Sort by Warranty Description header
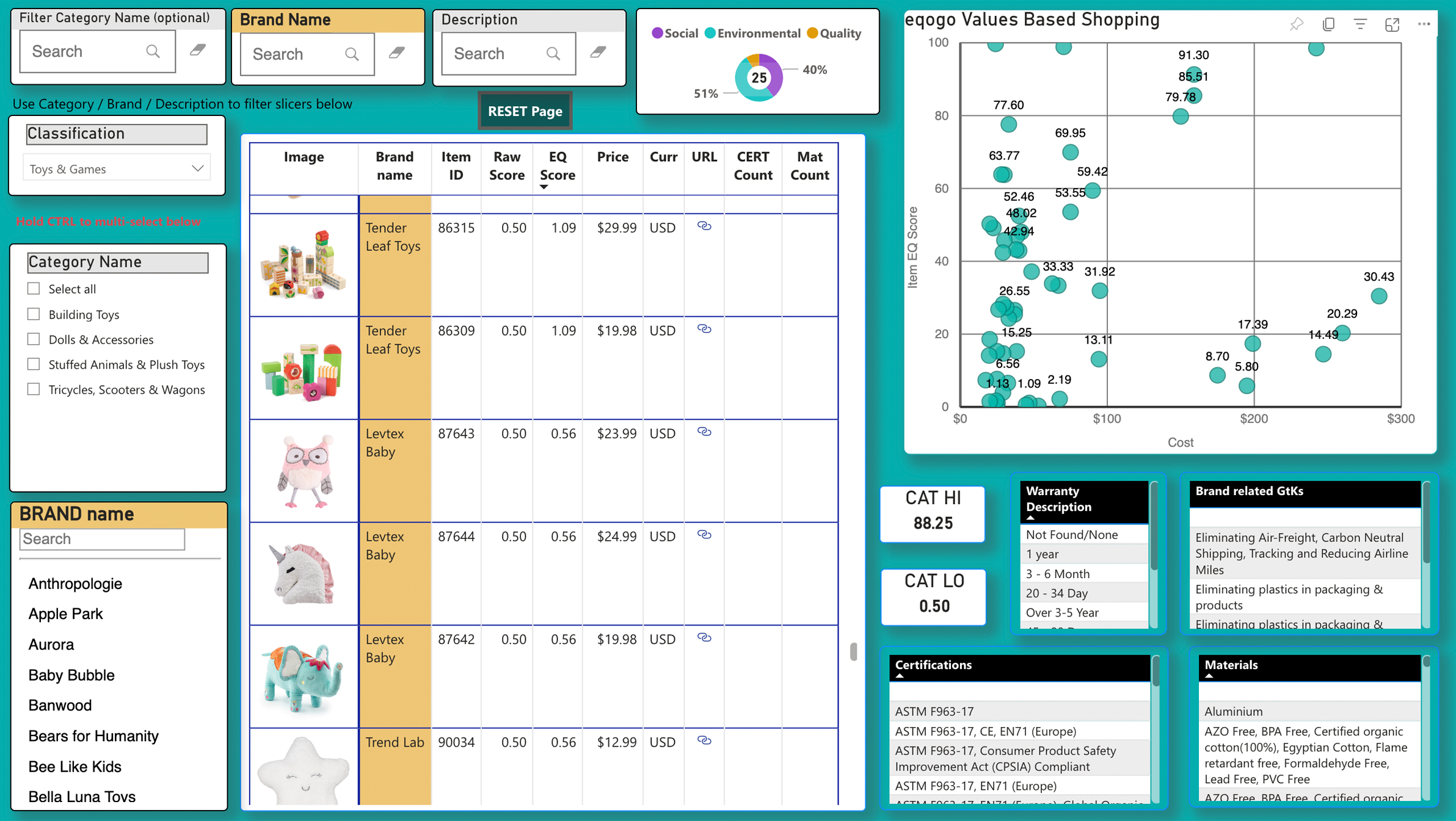This screenshot has height=821, width=1456. (x=1059, y=499)
